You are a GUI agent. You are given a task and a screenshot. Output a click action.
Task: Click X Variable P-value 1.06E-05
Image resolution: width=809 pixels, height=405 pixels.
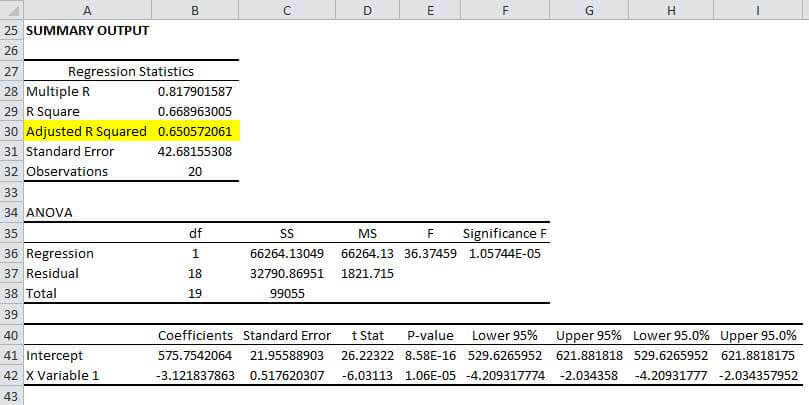[430, 376]
